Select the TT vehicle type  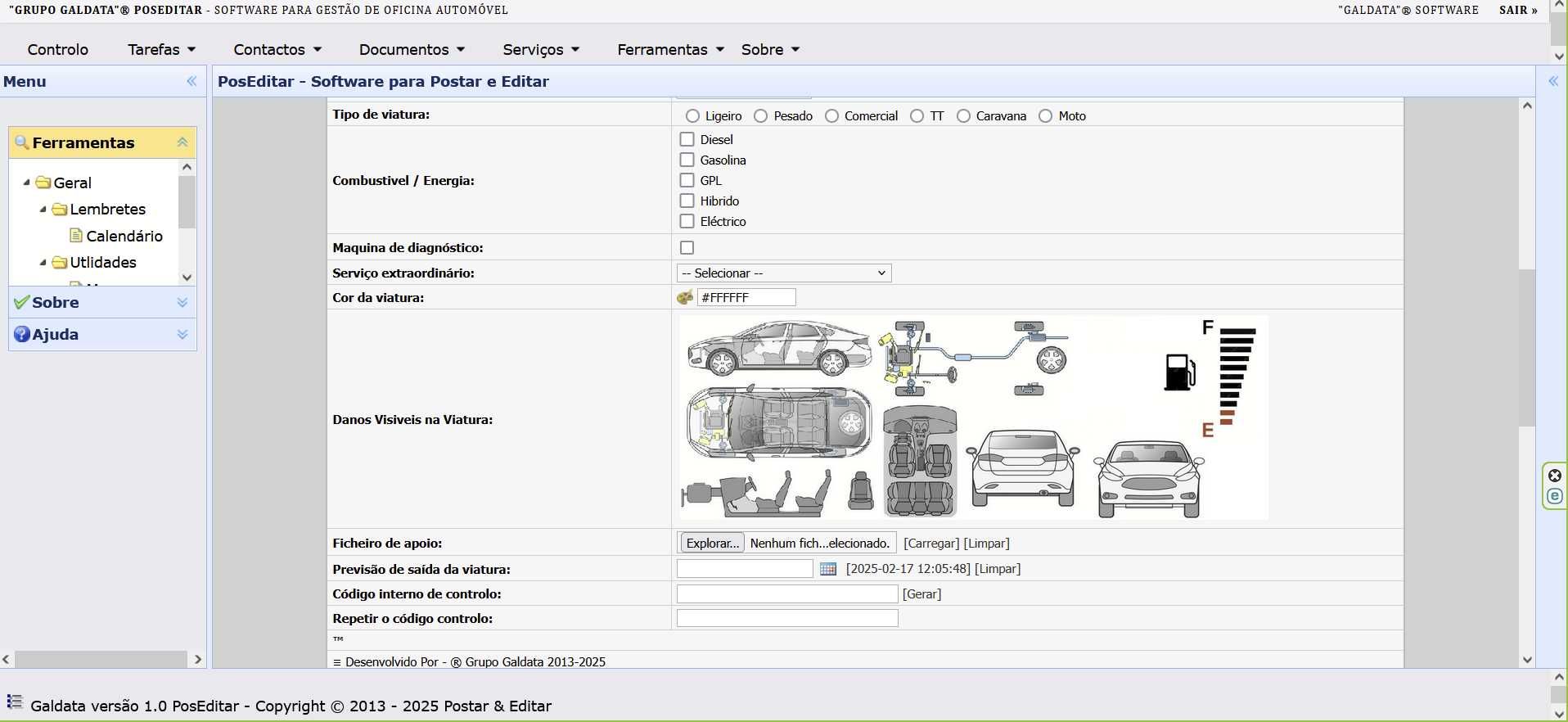pyautogui.click(x=917, y=116)
